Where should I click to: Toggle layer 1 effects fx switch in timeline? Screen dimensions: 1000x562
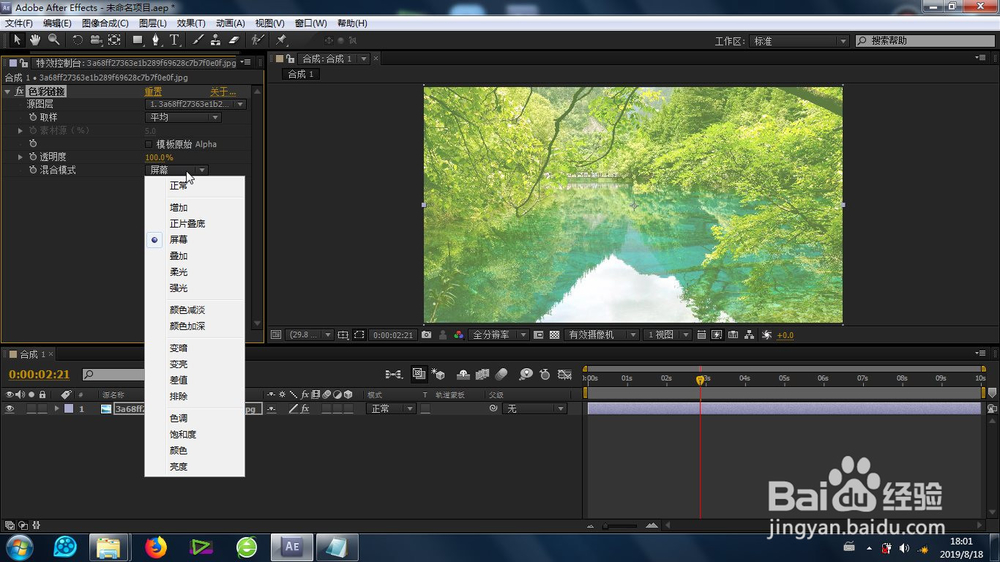point(305,409)
